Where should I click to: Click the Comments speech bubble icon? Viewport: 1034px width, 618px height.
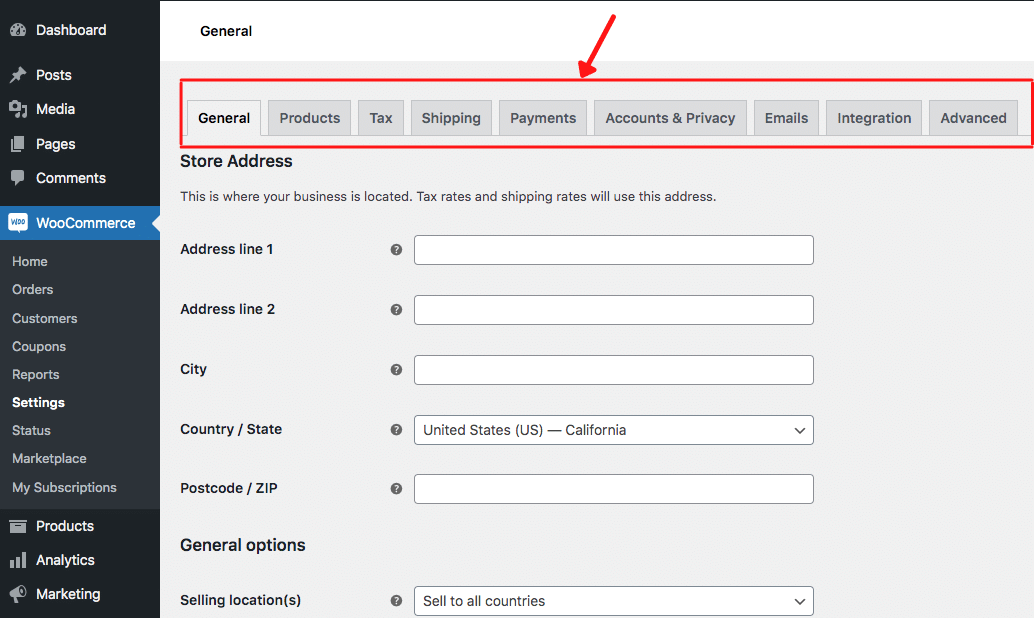click(x=18, y=178)
